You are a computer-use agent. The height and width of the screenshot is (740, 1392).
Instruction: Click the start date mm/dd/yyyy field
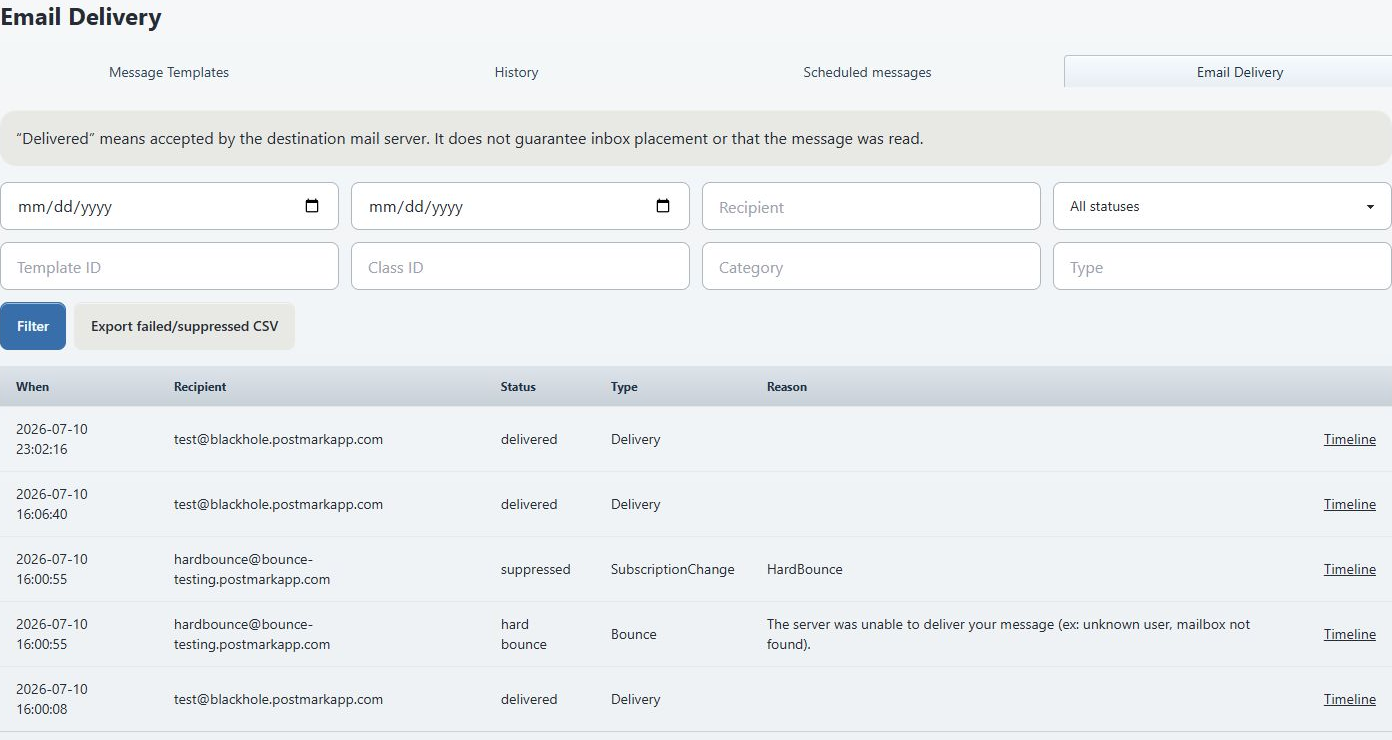[x=169, y=206]
